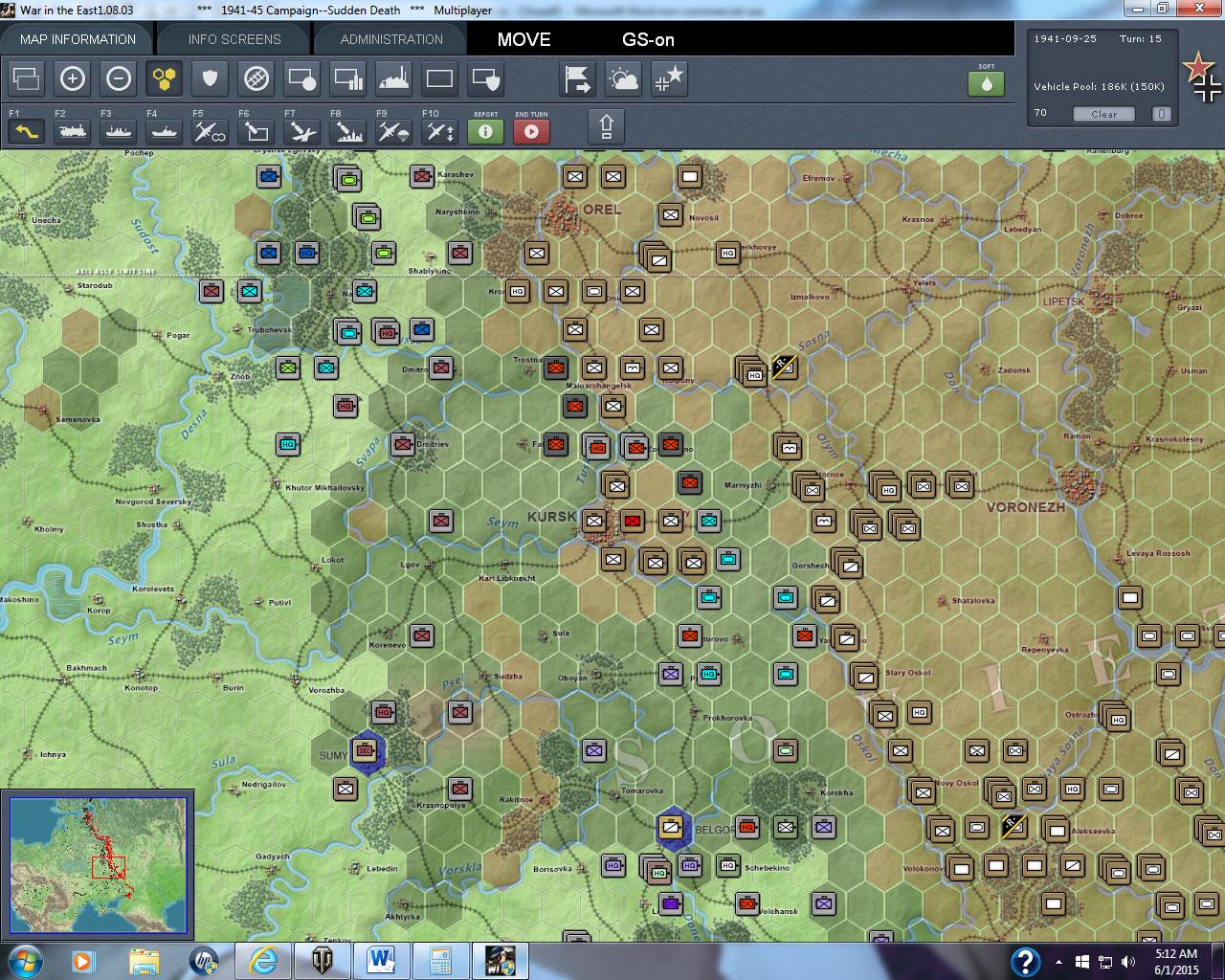Toggle the green SOFT factors button
Screen dimensions: 1225x980
tap(987, 83)
